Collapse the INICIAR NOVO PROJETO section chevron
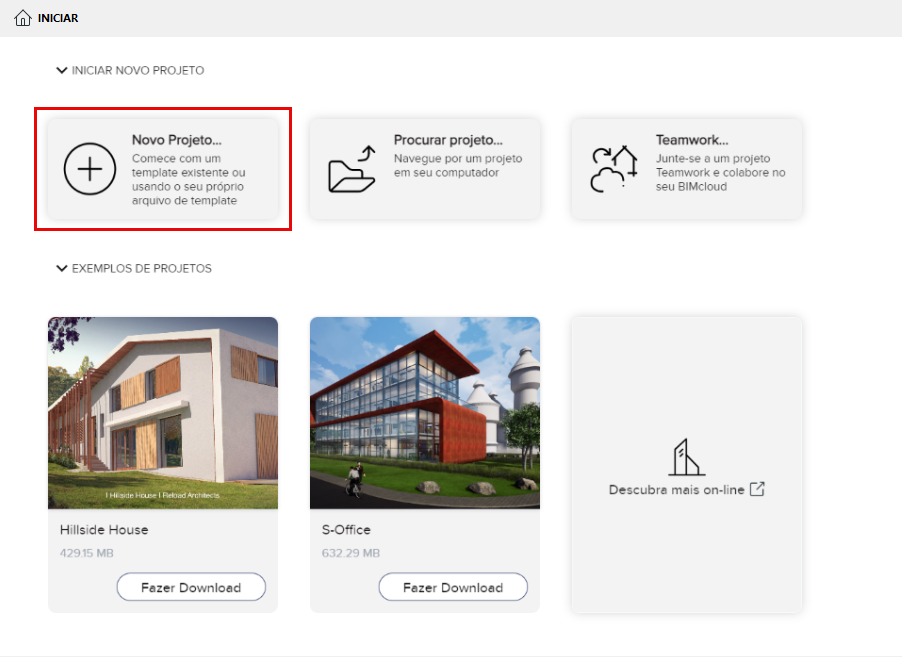This screenshot has width=902, height=657. pos(62,70)
